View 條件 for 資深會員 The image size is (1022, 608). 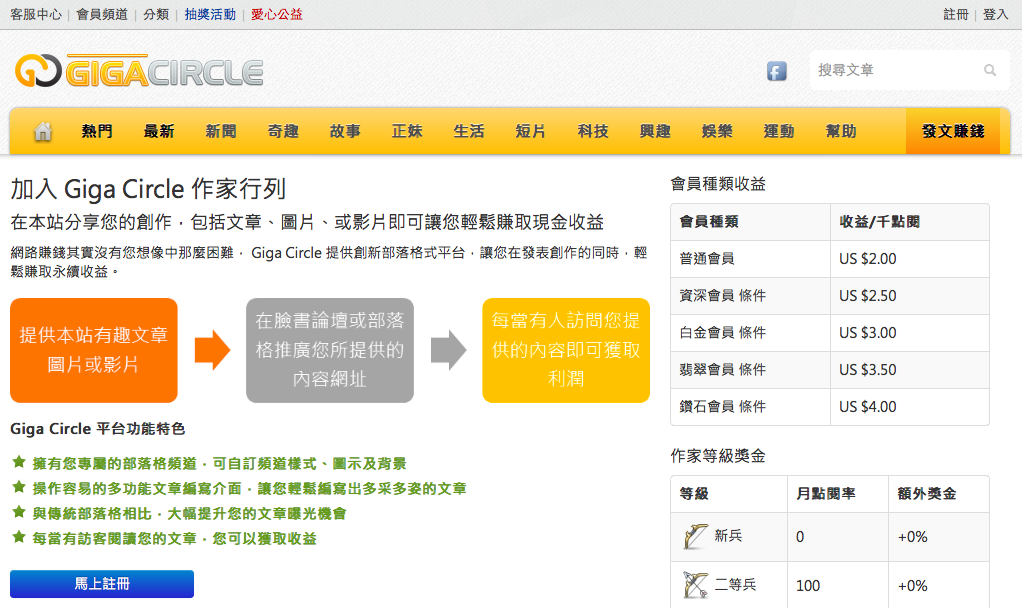tap(752, 296)
